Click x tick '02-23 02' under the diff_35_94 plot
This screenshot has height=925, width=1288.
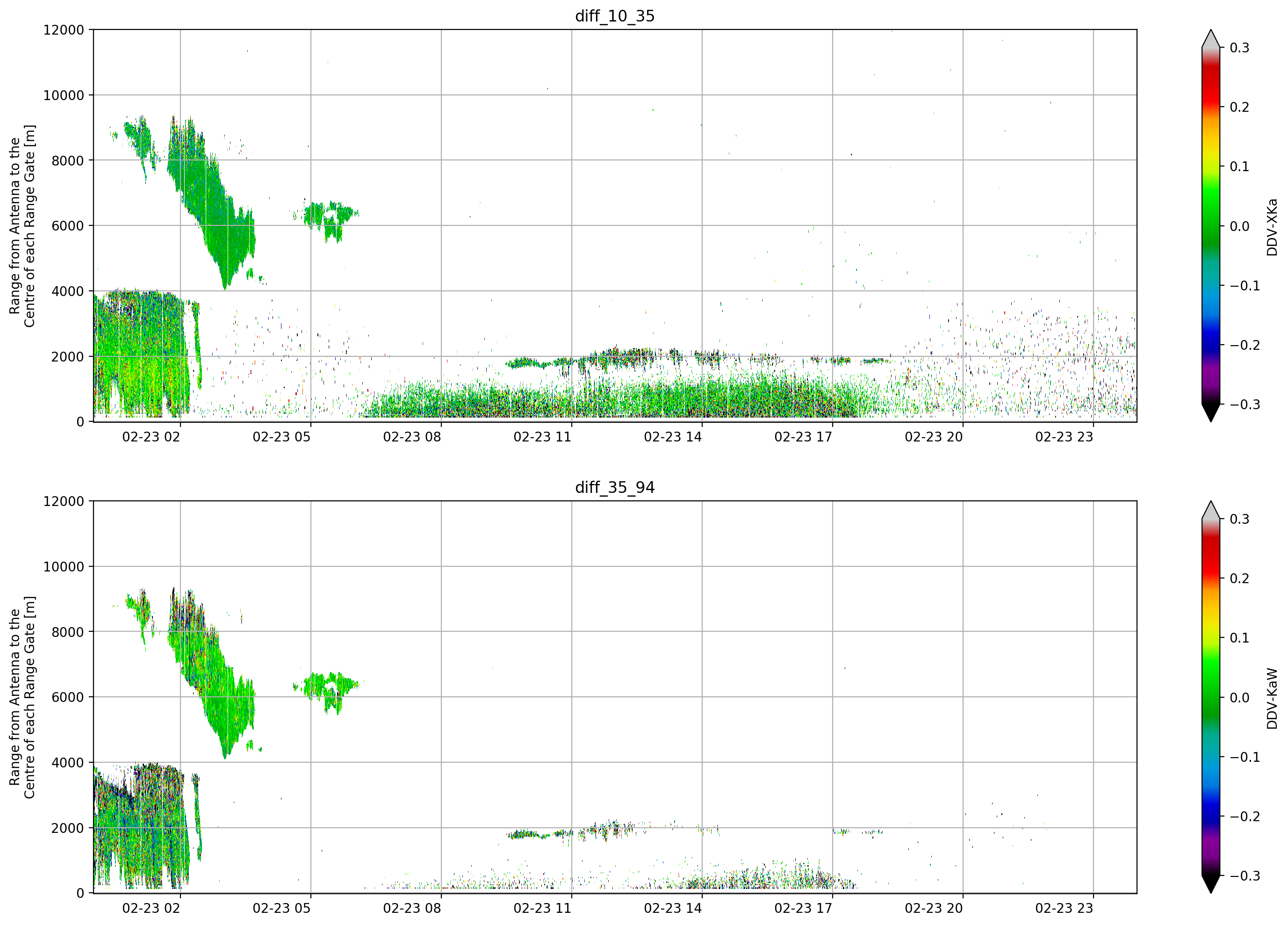[151, 908]
